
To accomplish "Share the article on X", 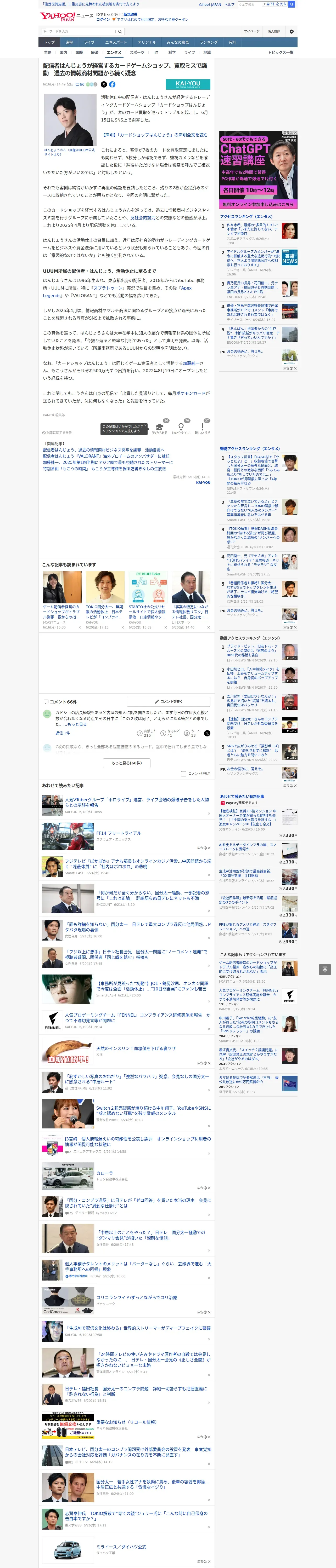I will coord(104,85).
